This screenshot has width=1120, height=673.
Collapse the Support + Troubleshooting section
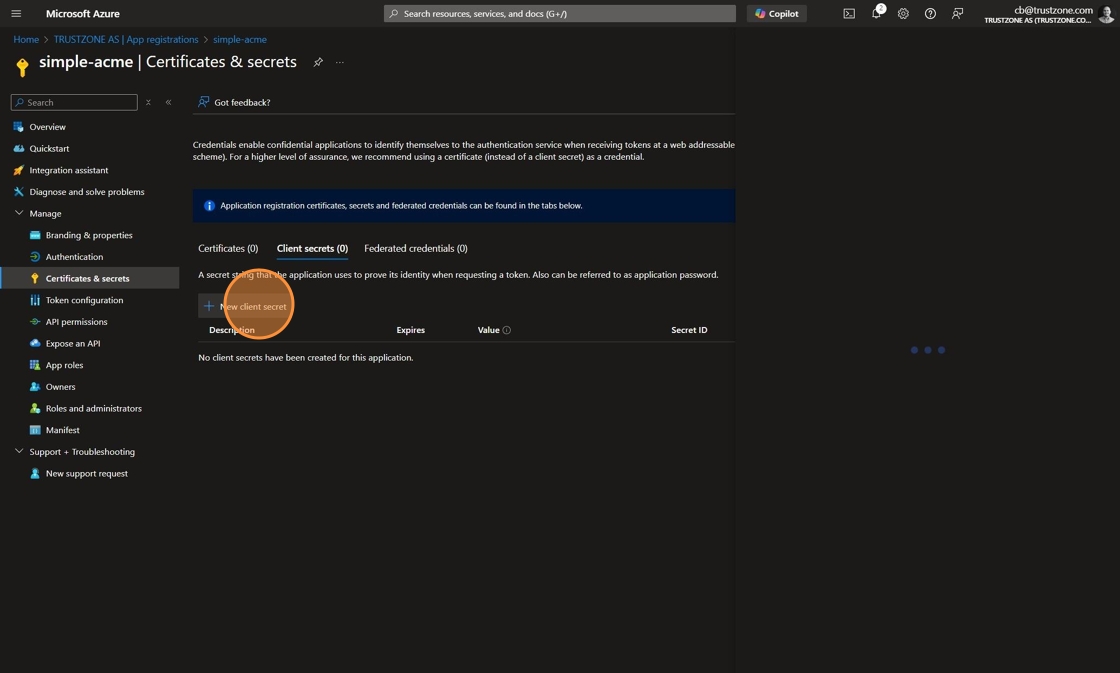[x=19, y=452]
